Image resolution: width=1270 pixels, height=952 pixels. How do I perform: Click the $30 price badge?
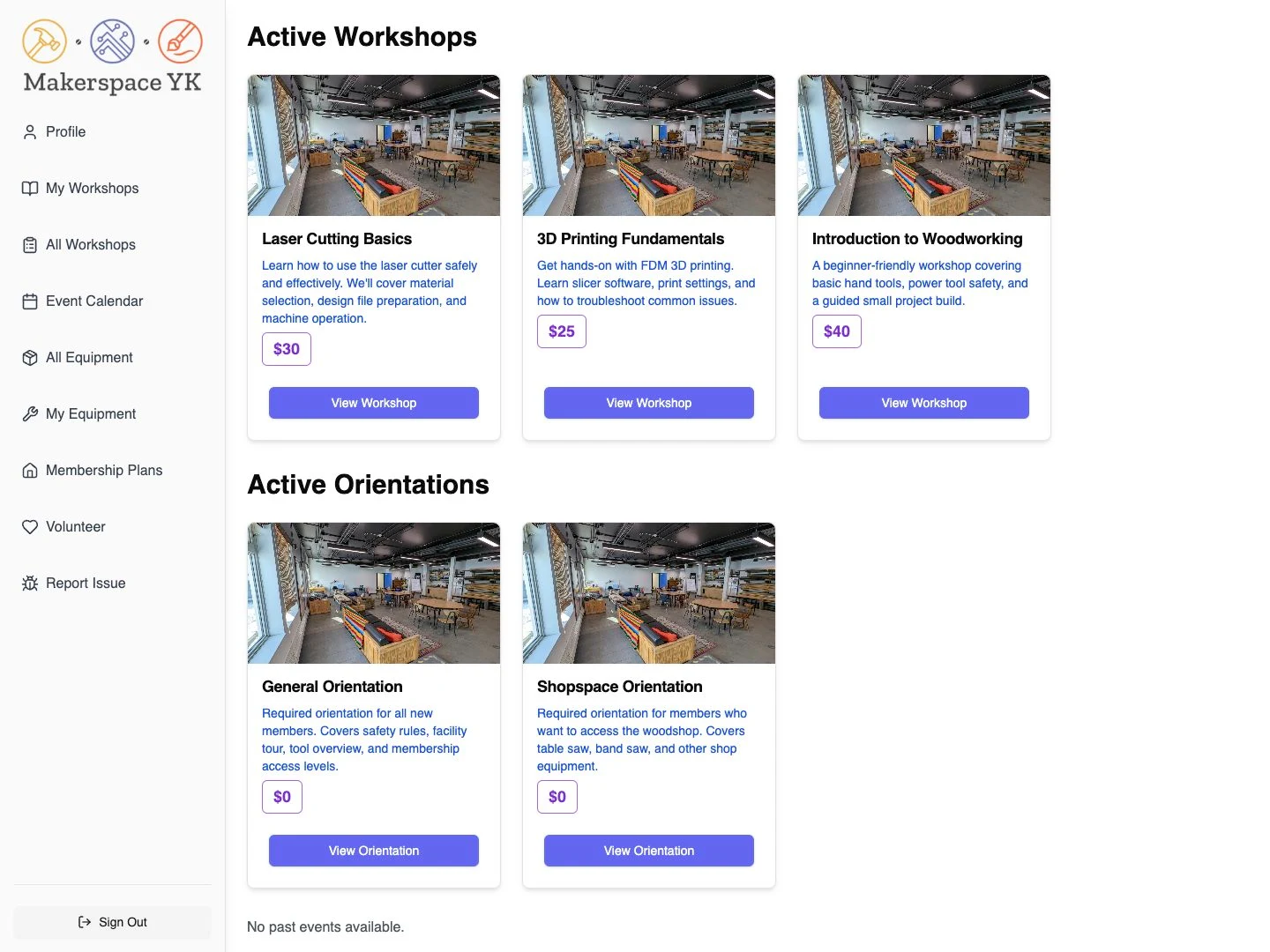point(287,349)
